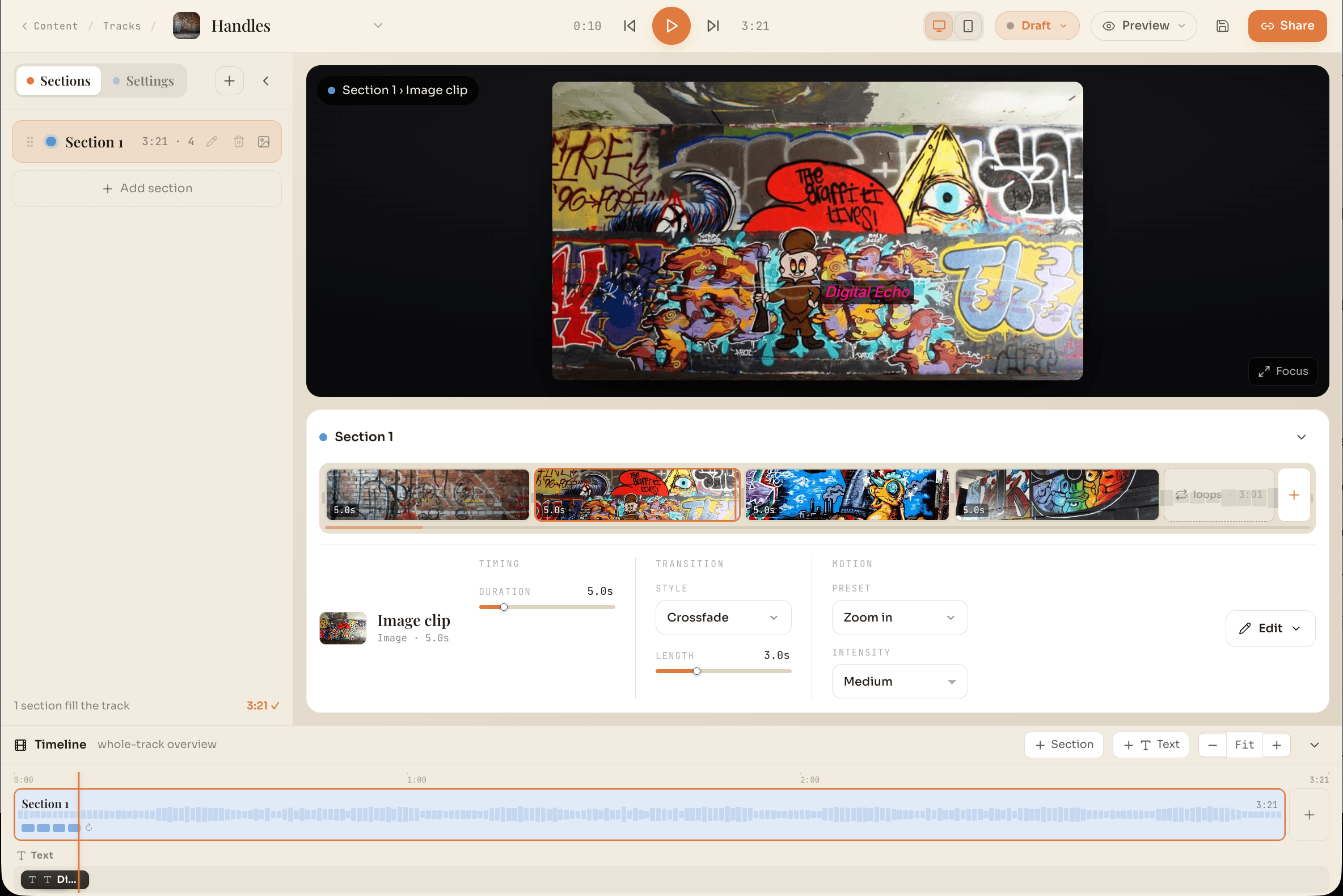Click the save disk icon
The height and width of the screenshot is (896, 1343).
(1222, 26)
